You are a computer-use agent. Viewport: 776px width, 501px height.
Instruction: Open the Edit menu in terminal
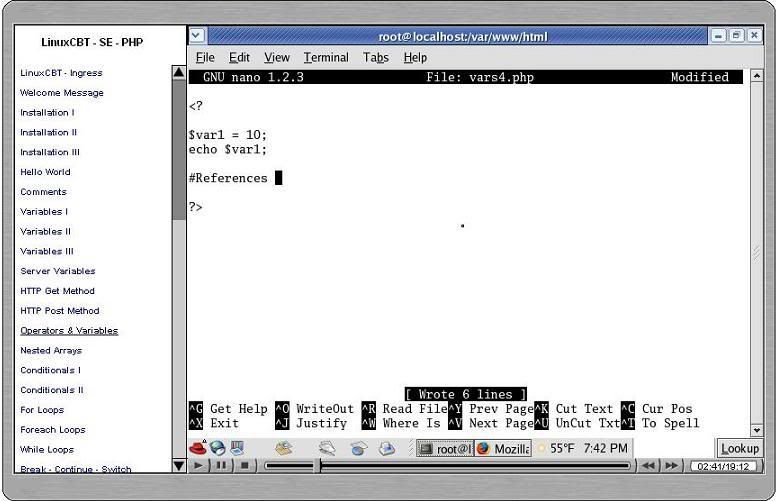(240, 57)
